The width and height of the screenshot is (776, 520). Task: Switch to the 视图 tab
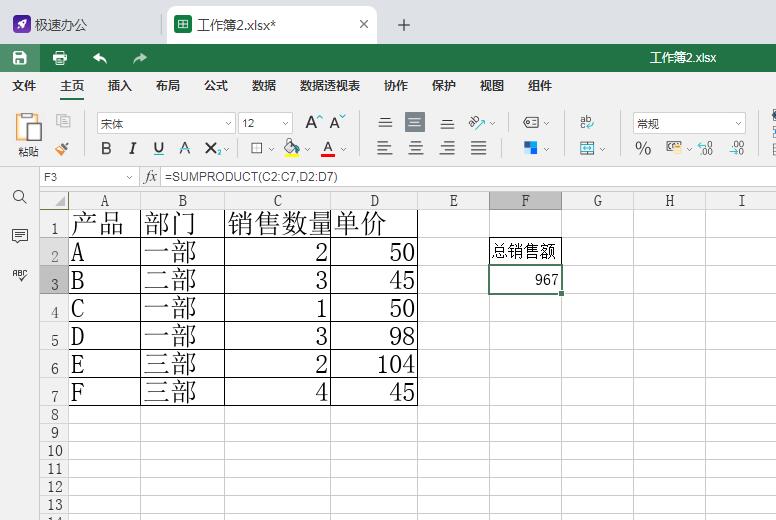pyautogui.click(x=492, y=86)
